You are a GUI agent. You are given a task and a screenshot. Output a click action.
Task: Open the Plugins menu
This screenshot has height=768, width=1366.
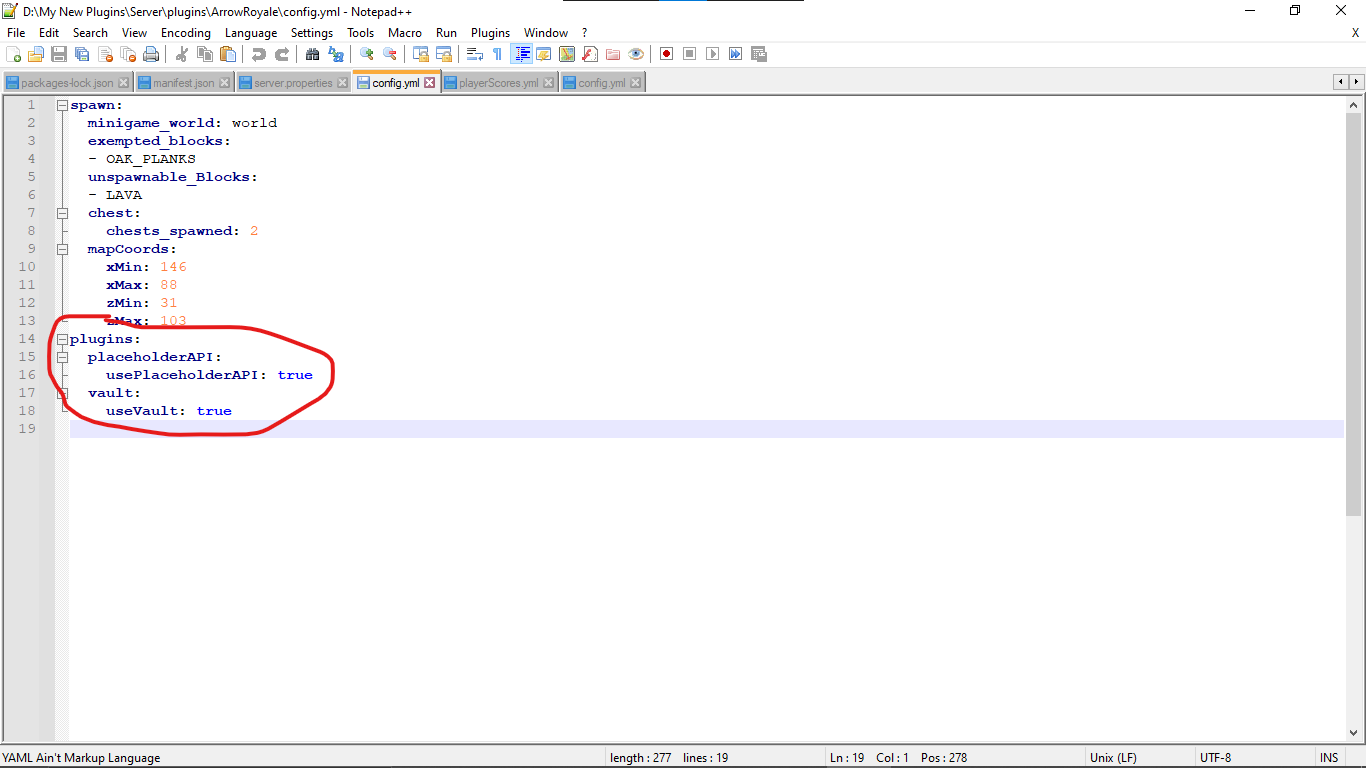click(x=490, y=33)
